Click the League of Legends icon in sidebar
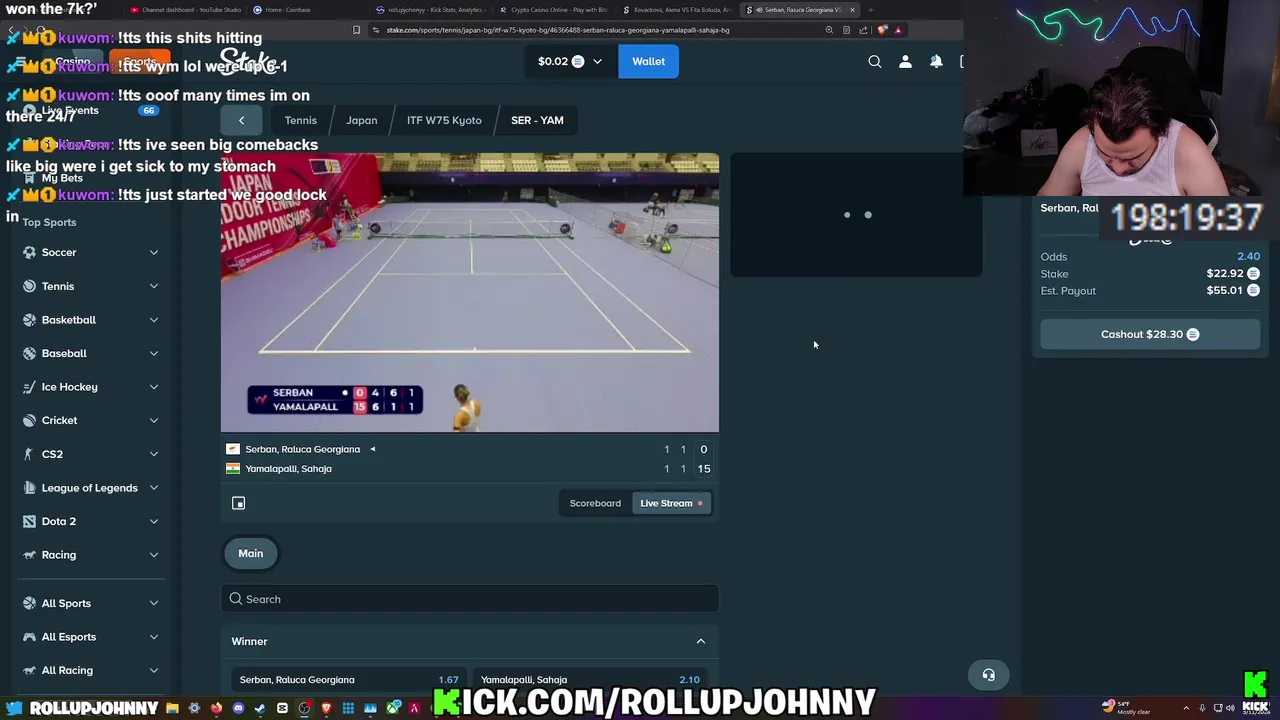The height and width of the screenshot is (720, 1280). click(30, 487)
